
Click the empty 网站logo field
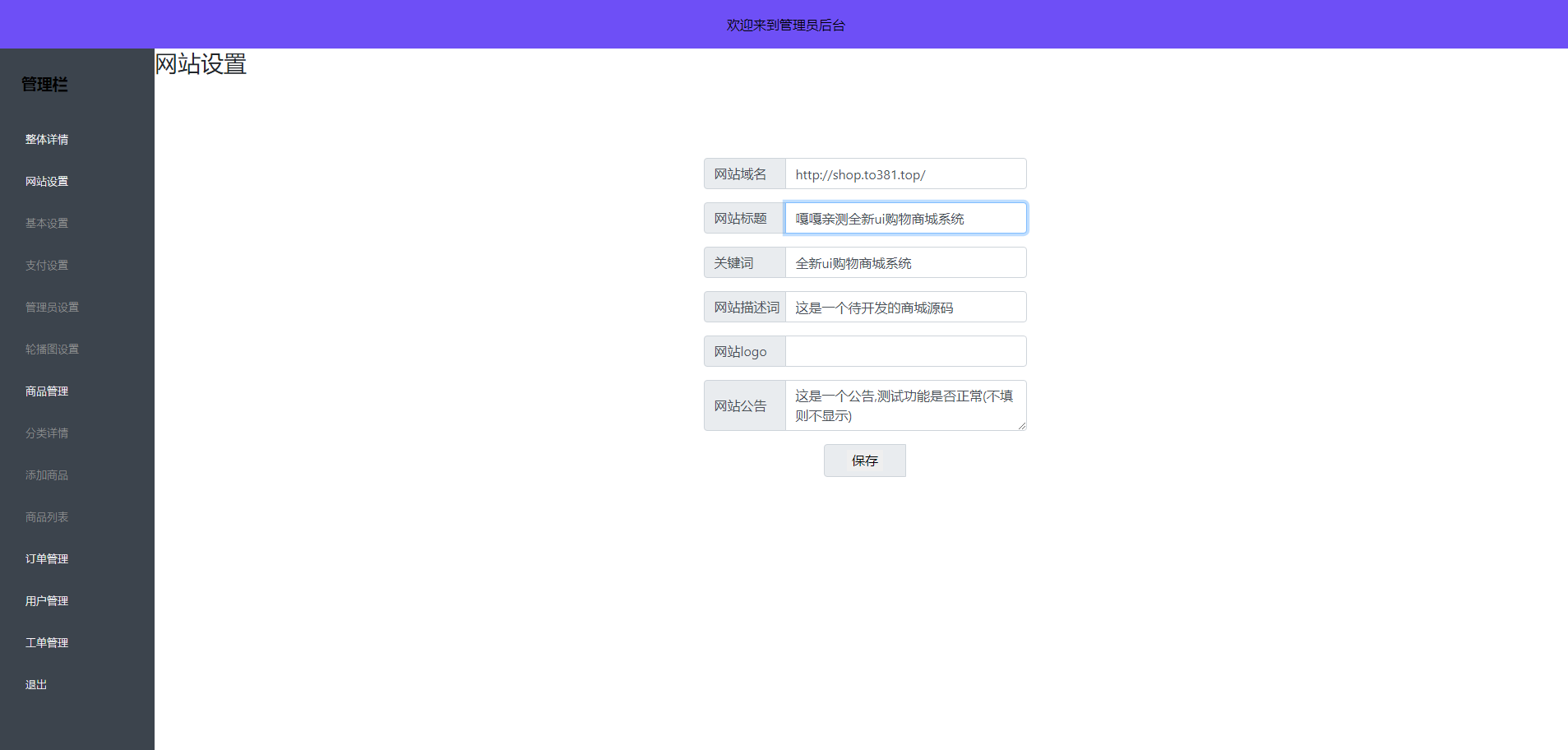click(x=905, y=352)
